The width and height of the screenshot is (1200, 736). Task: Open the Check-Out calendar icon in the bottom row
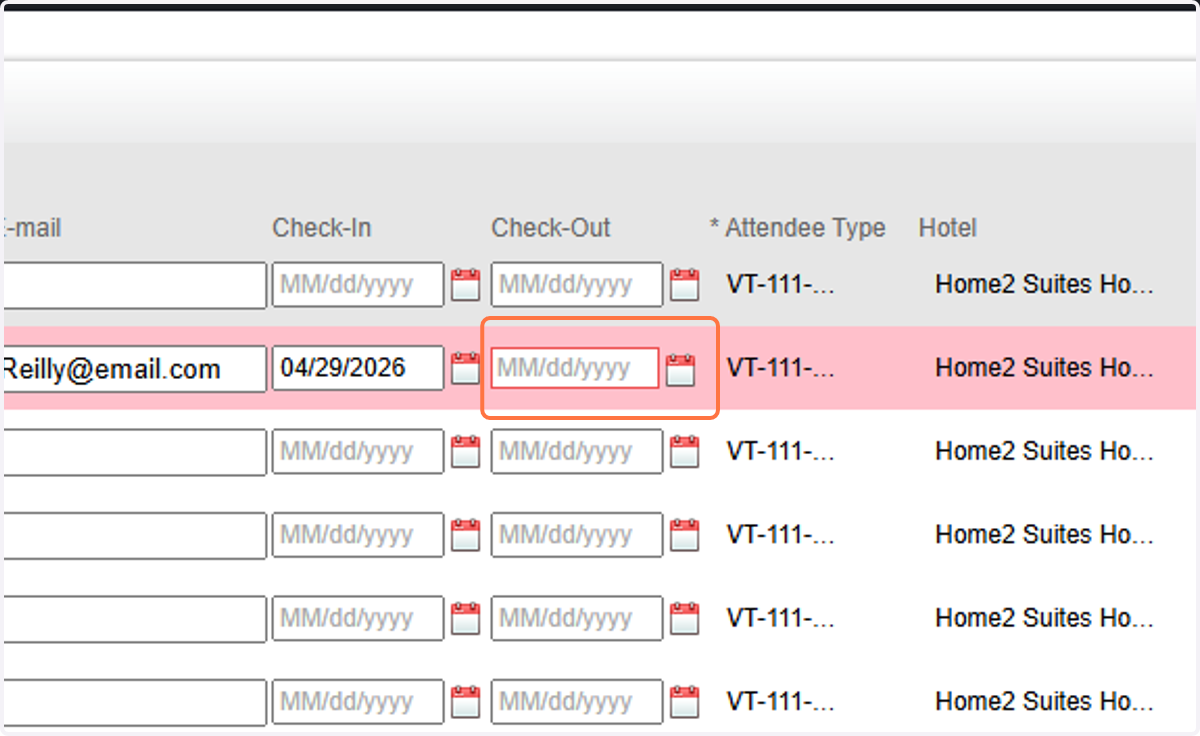(x=684, y=702)
